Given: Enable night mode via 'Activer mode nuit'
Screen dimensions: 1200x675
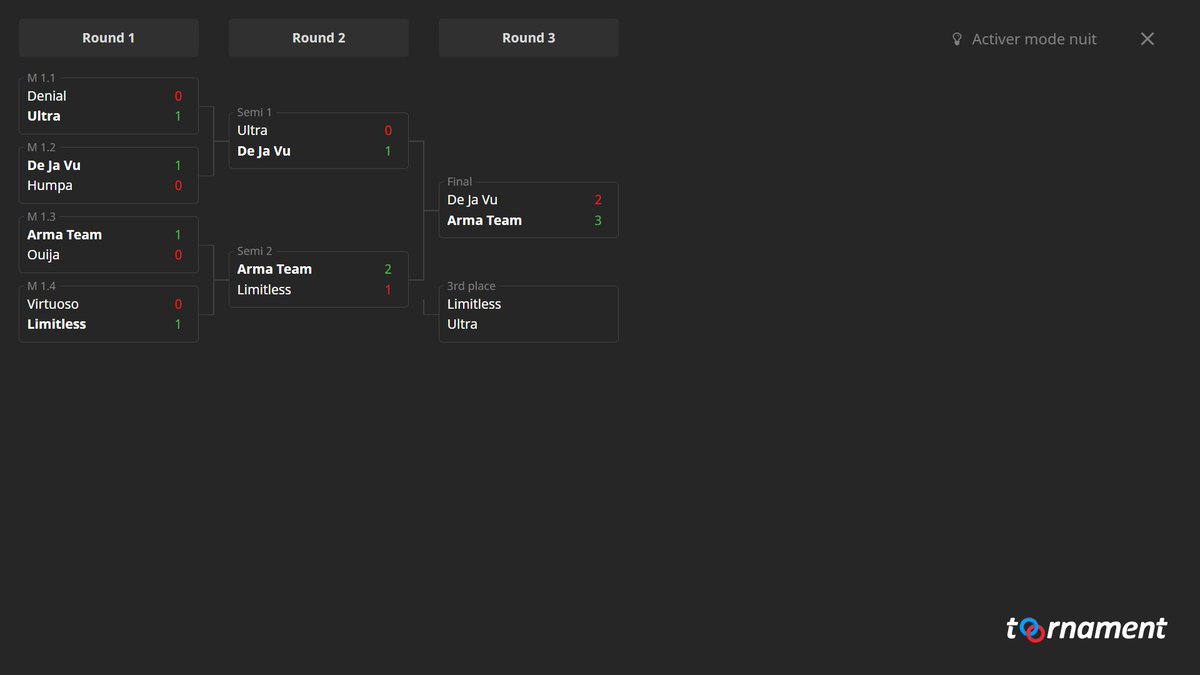Looking at the screenshot, I should pyautogui.click(x=1034, y=39).
